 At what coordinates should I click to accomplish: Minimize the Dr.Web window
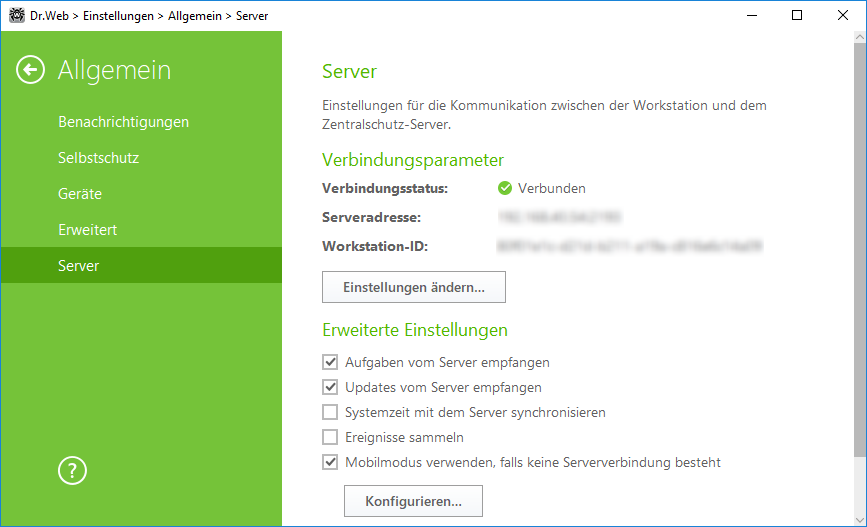point(752,15)
